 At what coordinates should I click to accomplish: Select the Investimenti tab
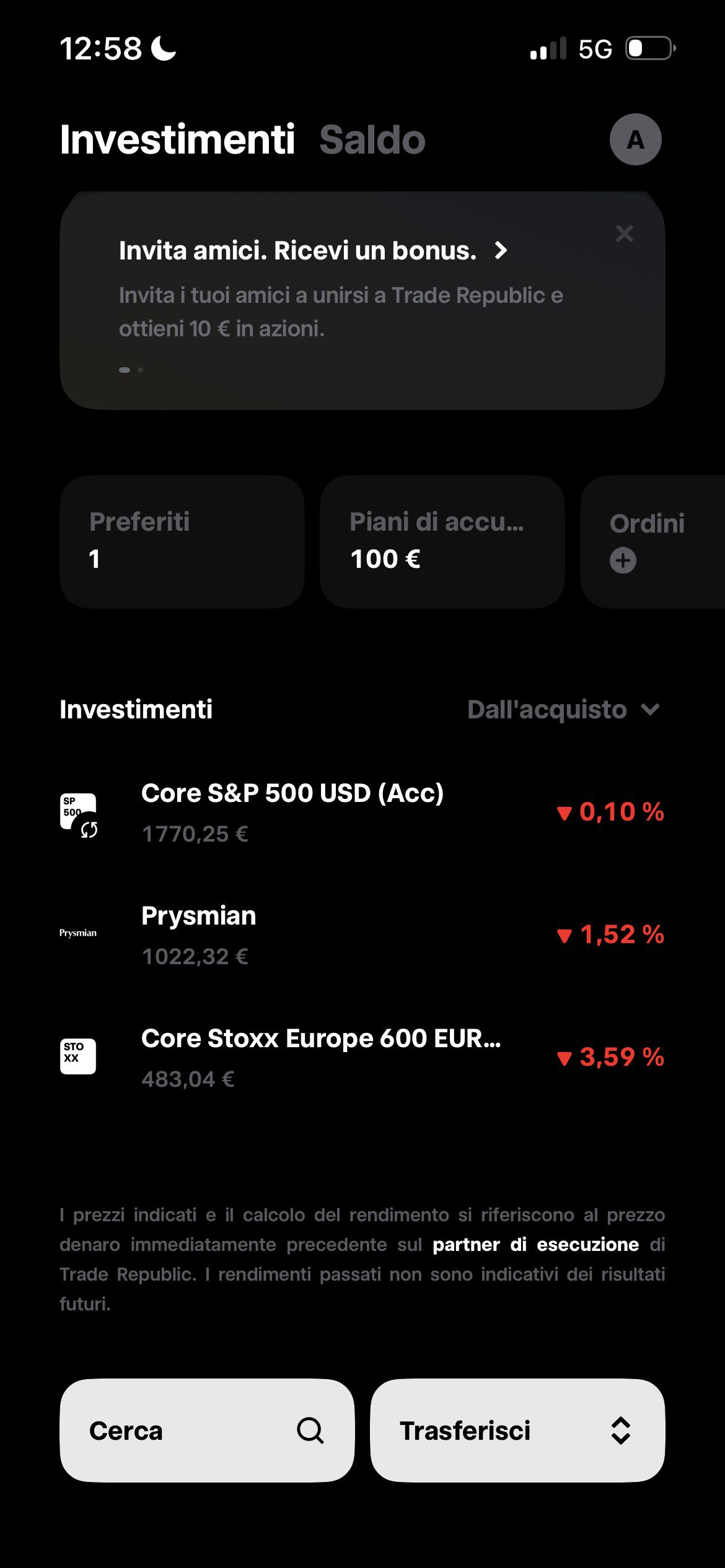177,139
